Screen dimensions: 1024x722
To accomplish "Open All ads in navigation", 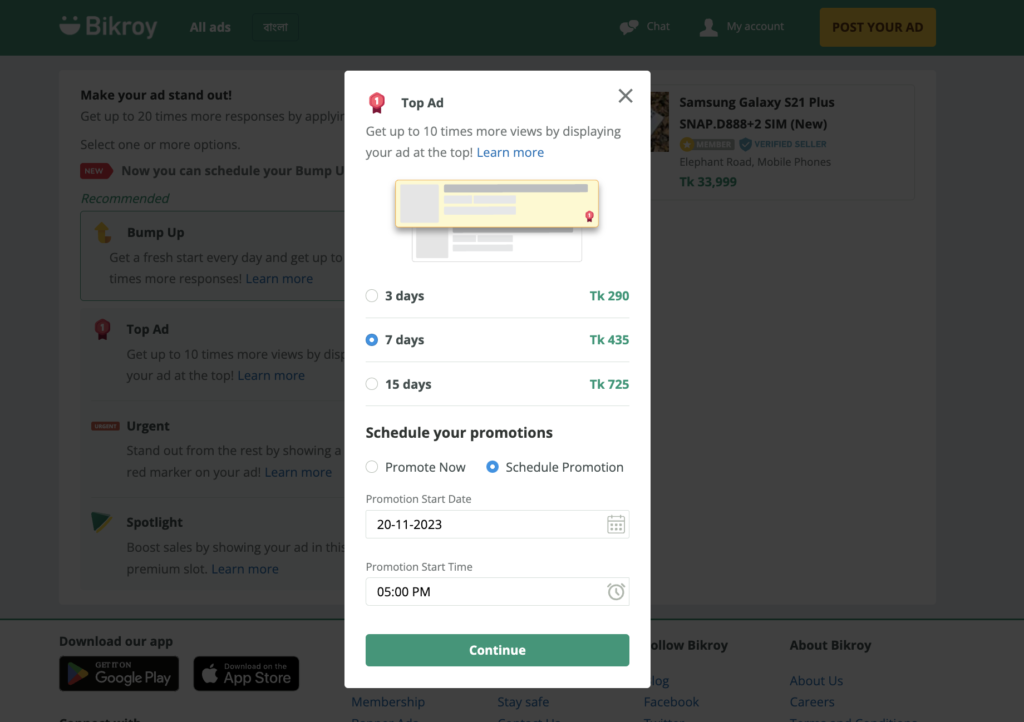I will [x=210, y=27].
